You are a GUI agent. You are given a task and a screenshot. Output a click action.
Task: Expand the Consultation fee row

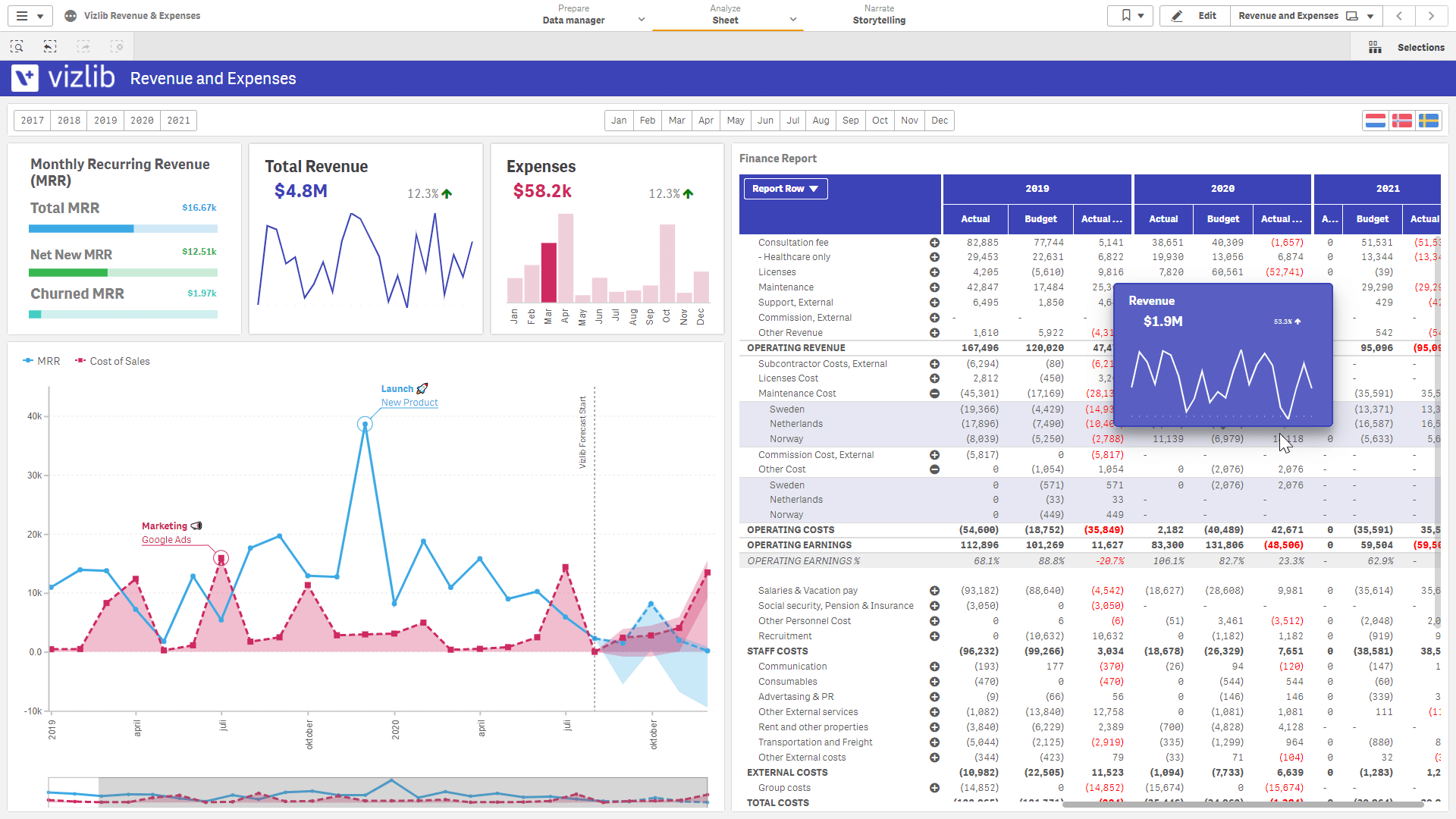click(934, 243)
